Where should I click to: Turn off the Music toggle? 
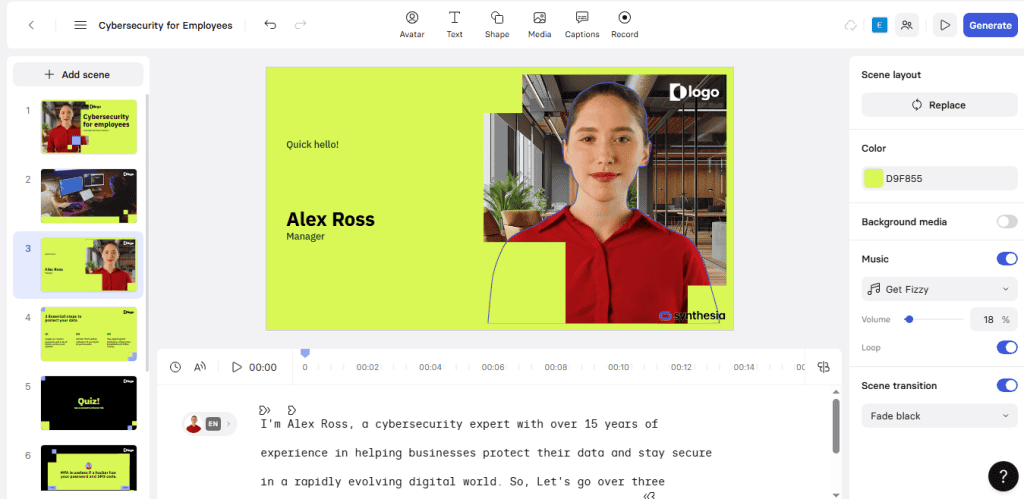(x=1006, y=259)
